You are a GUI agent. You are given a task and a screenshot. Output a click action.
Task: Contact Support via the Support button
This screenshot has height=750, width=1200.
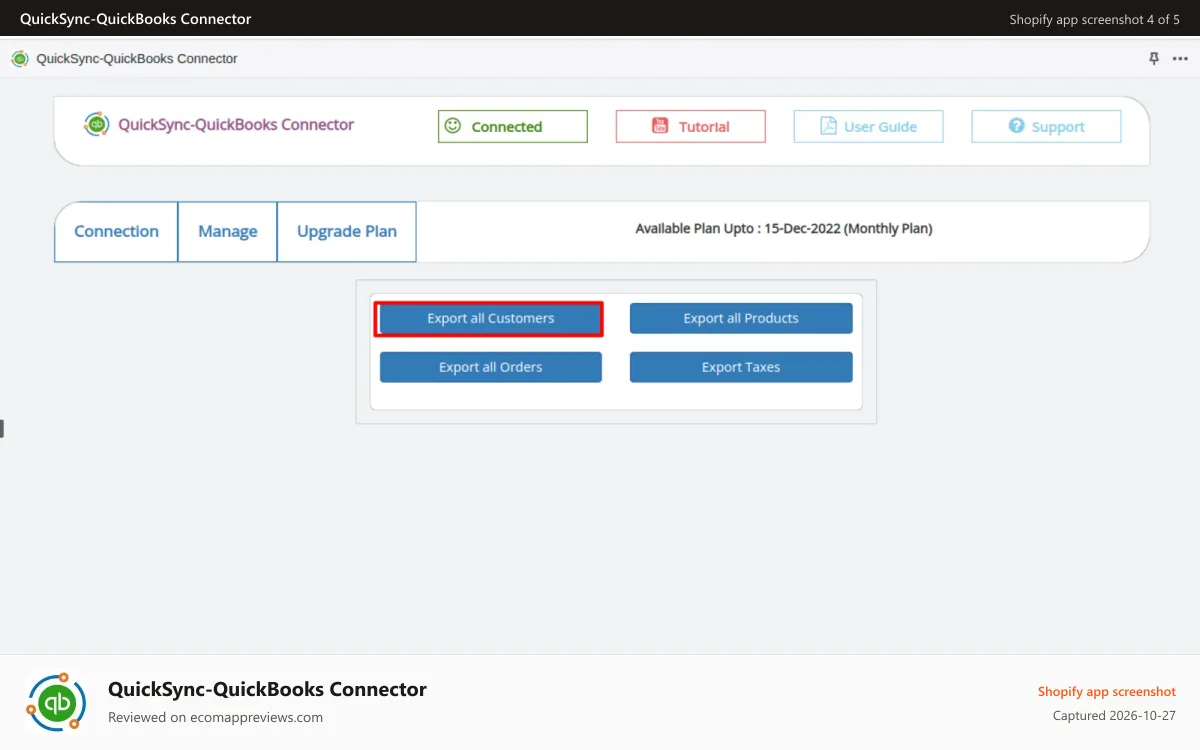click(1047, 126)
